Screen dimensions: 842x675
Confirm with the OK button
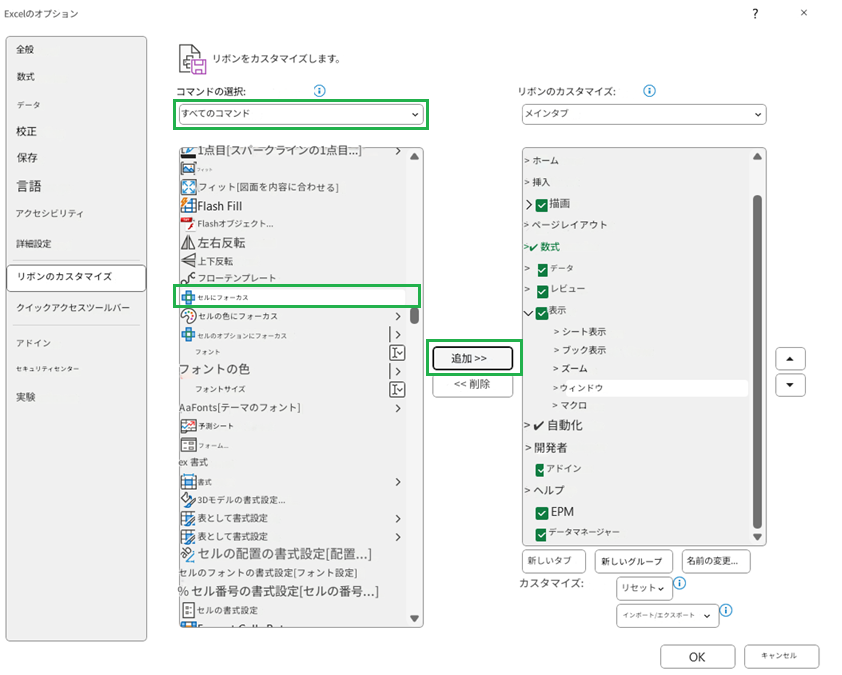pos(697,657)
